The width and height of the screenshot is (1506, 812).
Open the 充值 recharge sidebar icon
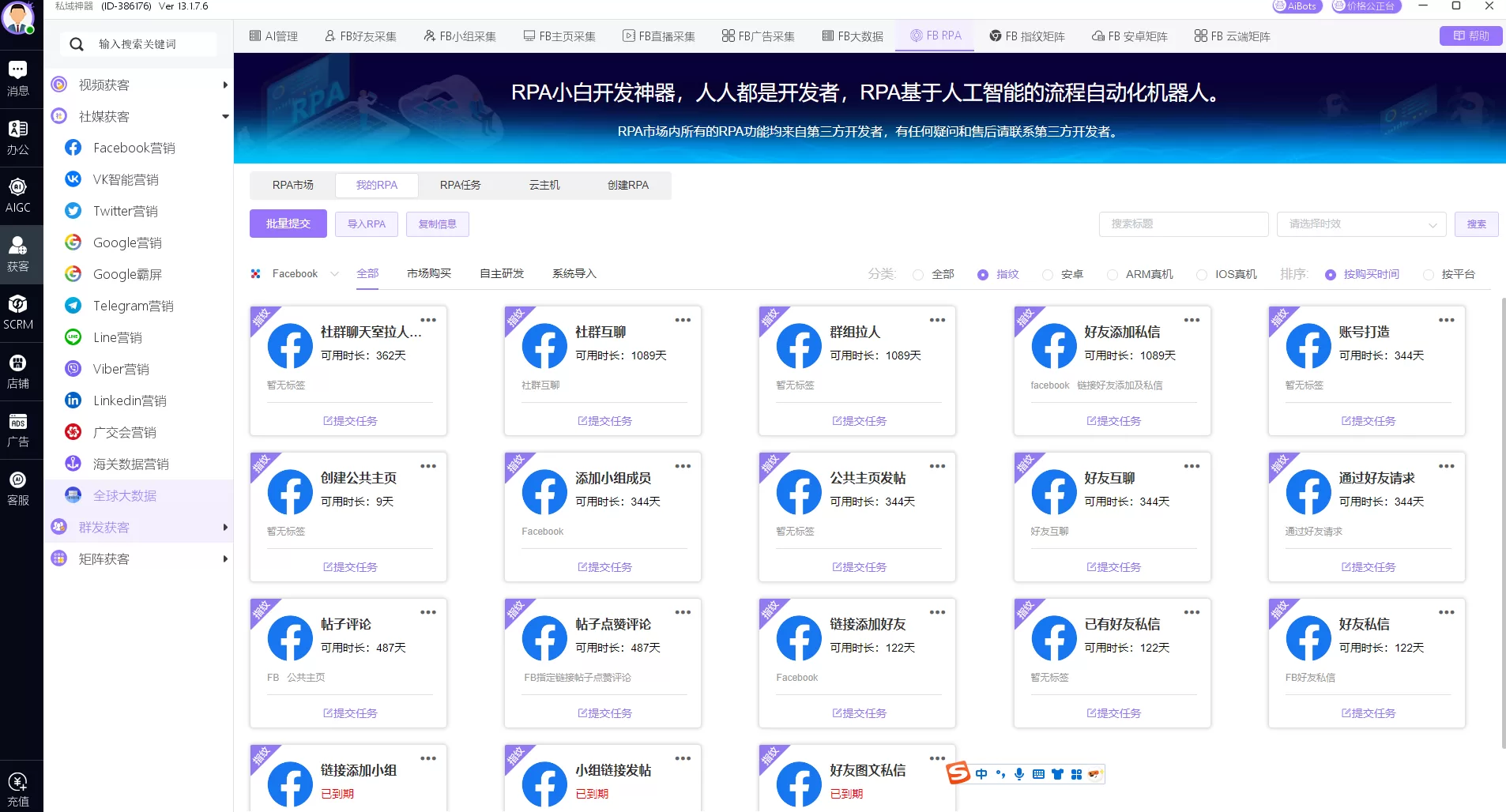18,789
